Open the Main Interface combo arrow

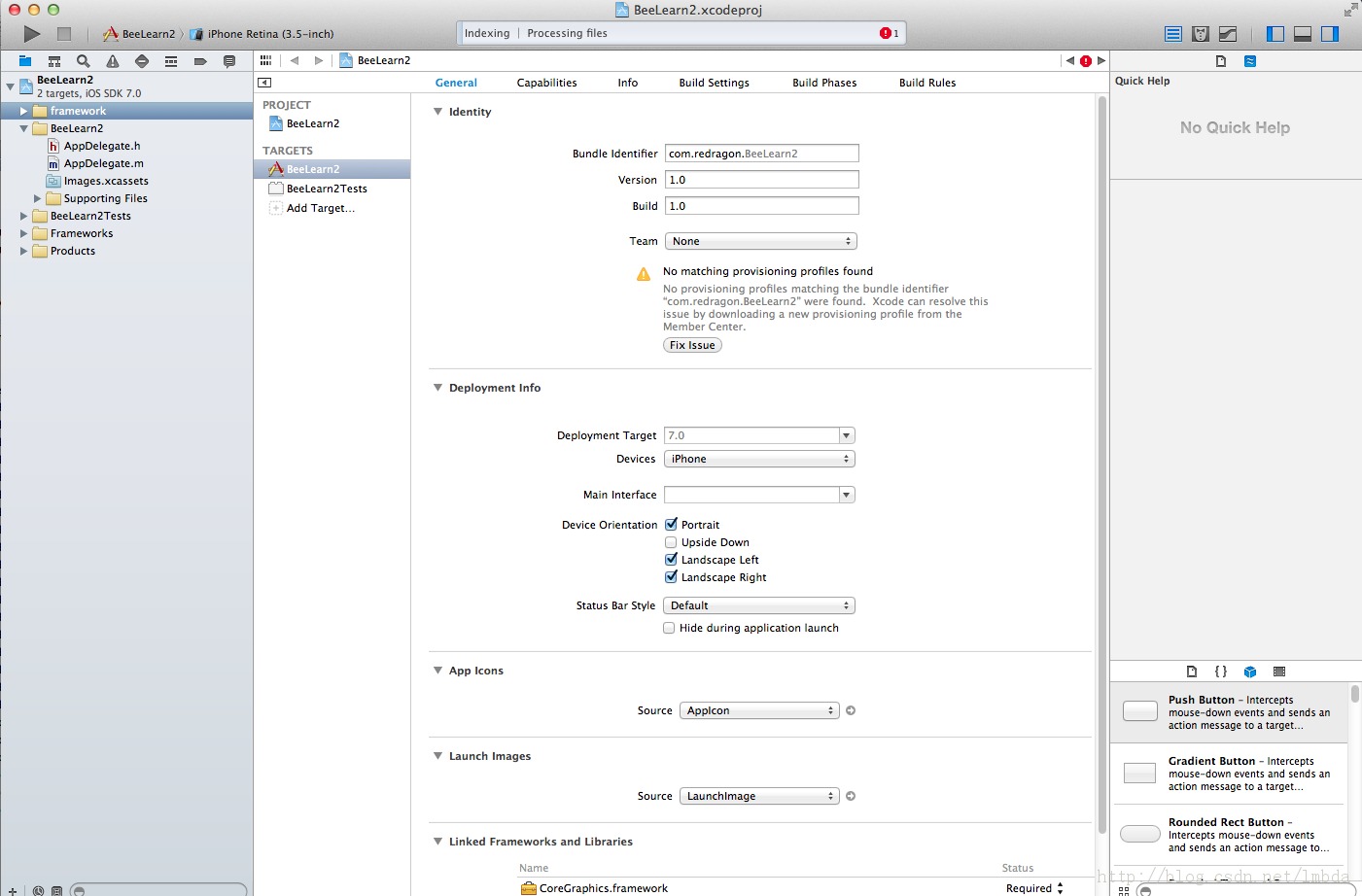pos(847,495)
